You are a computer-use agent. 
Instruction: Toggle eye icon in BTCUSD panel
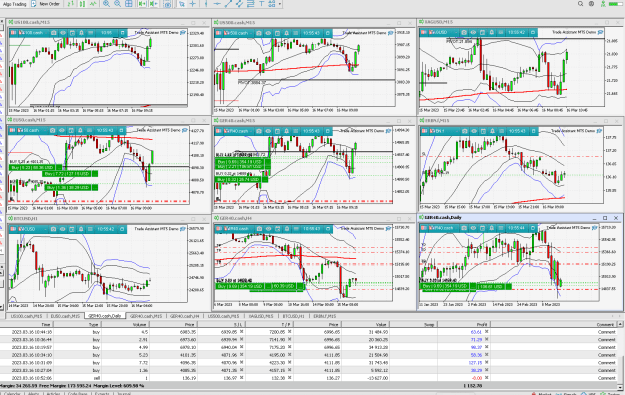pyautogui.click(x=63, y=229)
